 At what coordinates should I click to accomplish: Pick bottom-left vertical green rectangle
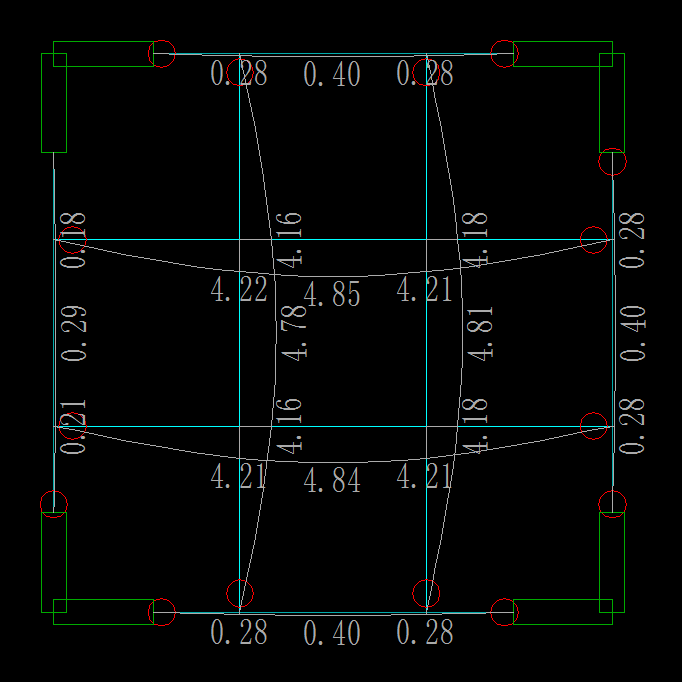tap(54, 562)
